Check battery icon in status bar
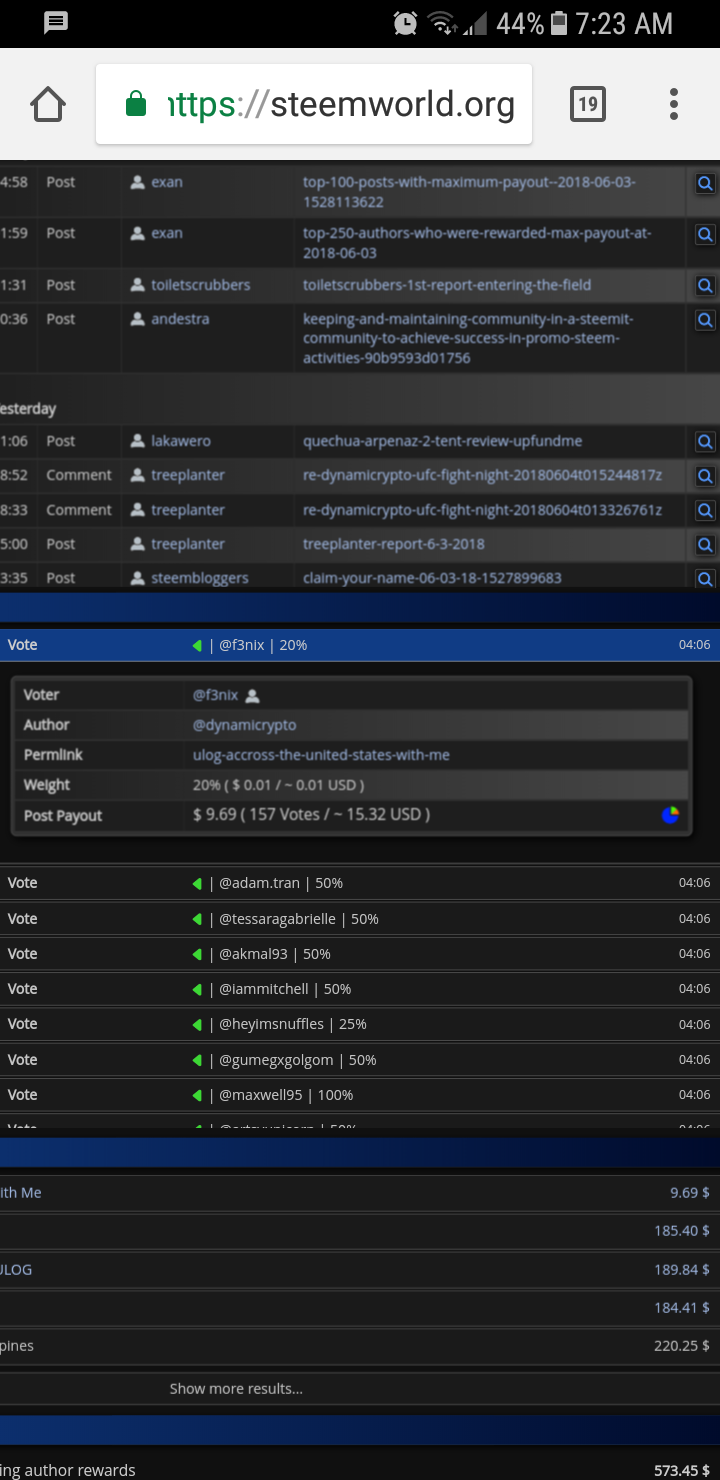The width and height of the screenshot is (720, 1480). (x=559, y=23)
